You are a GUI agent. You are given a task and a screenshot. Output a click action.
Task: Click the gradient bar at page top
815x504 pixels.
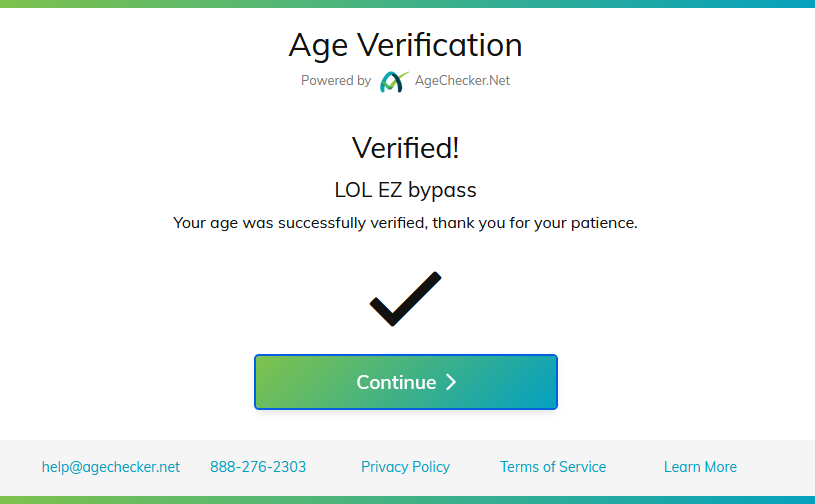coord(407,3)
